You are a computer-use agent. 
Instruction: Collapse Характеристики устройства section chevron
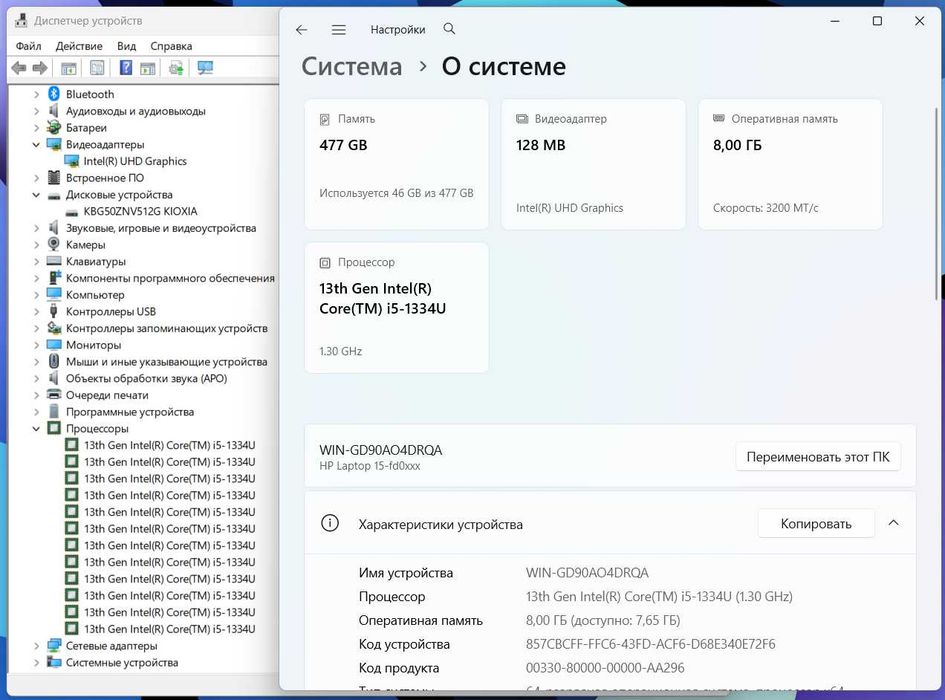click(x=893, y=523)
